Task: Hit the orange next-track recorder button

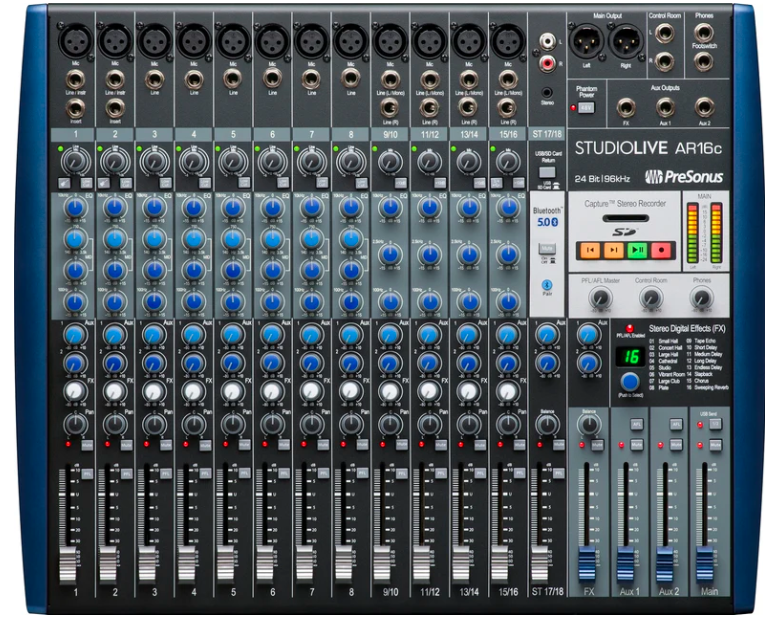Action: click(x=613, y=250)
